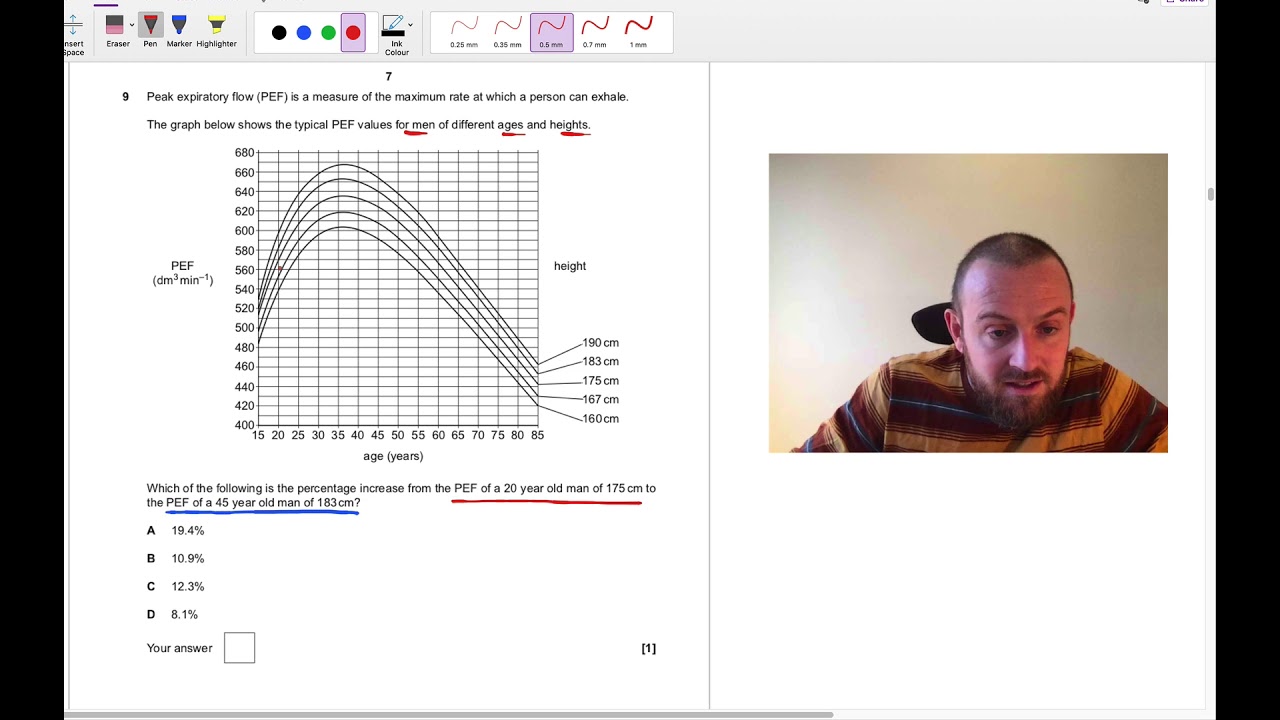This screenshot has width=1280, height=720.
Task: Set pen thickness to 1 mm
Action: [x=638, y=32]
